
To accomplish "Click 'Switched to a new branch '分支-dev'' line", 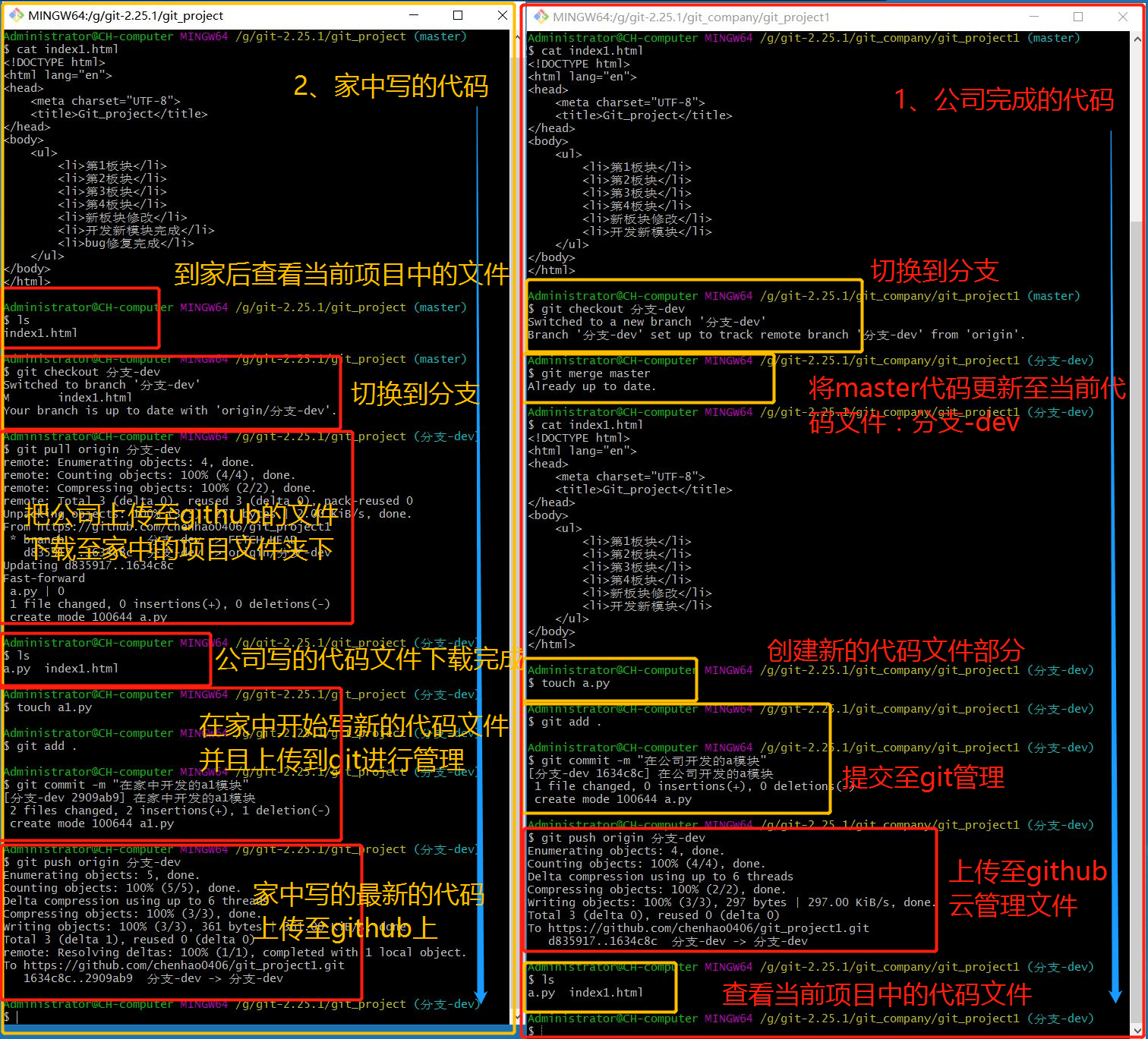I will [646, 322].
